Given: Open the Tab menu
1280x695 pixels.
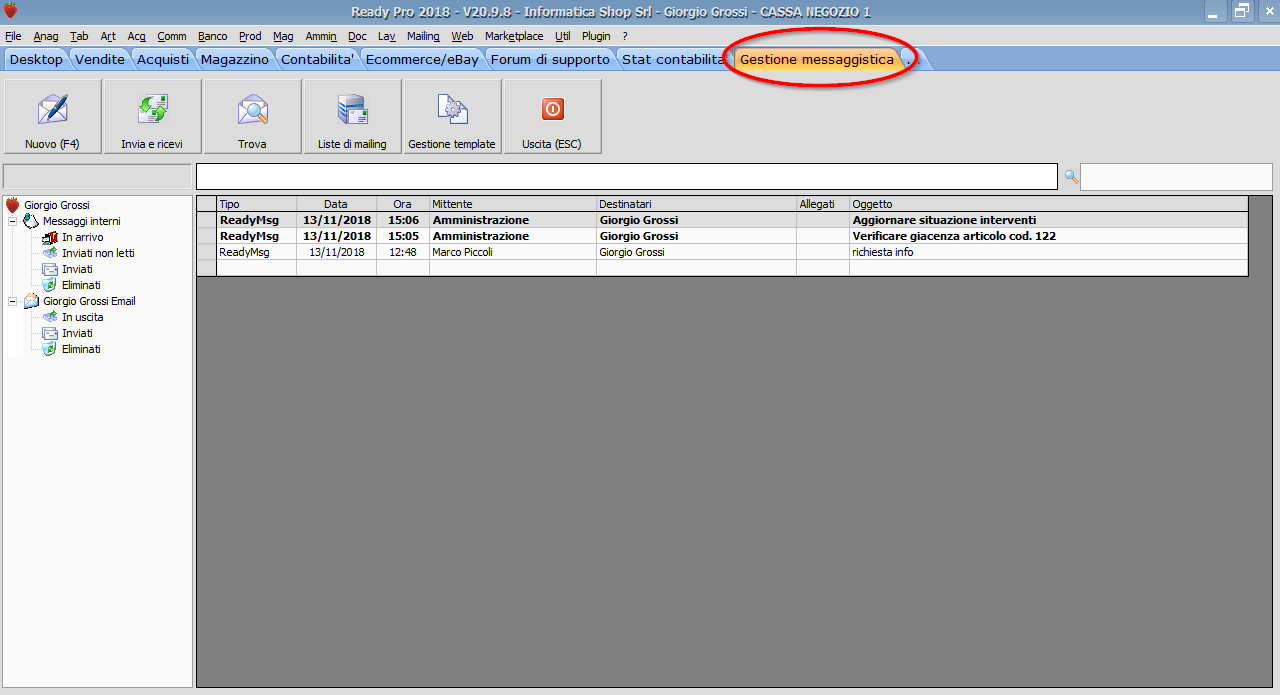Looking at the screenshot, I should (79, 36).
